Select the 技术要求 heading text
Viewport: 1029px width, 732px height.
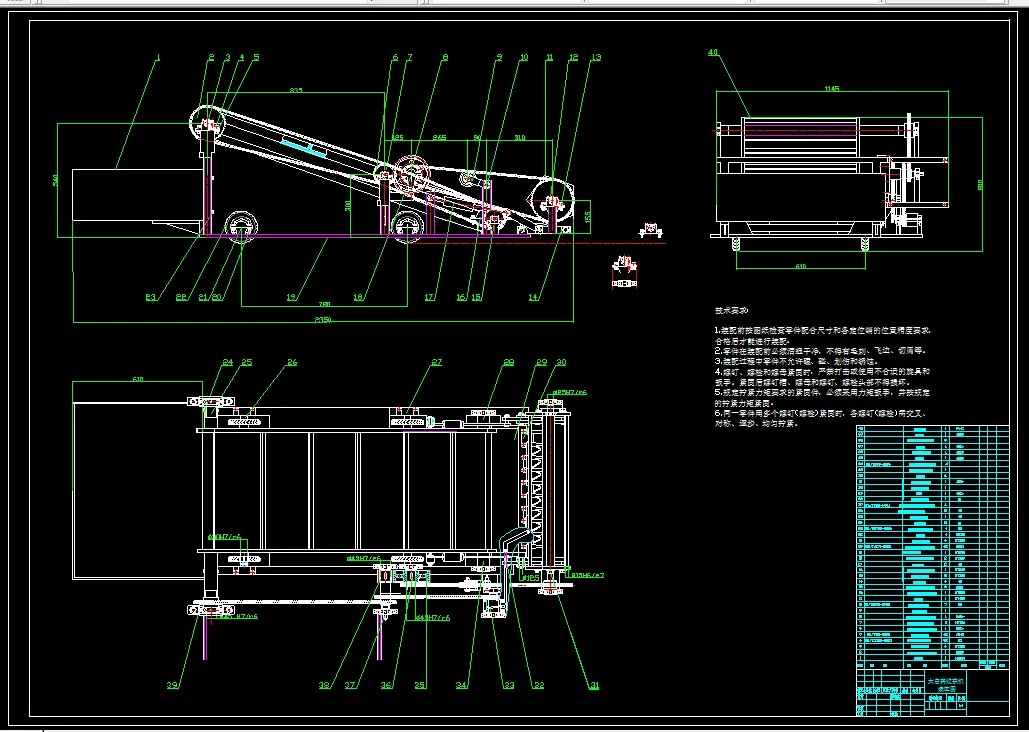coord(731,311)
